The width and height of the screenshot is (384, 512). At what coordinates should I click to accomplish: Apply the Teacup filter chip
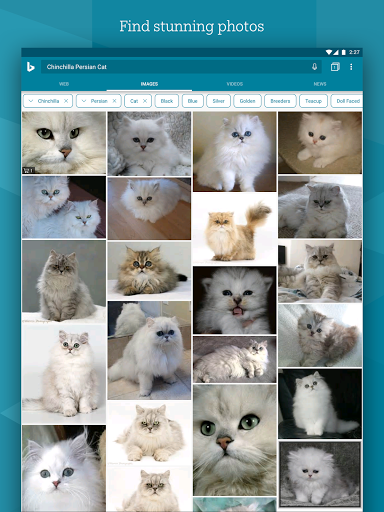[313, 101]
